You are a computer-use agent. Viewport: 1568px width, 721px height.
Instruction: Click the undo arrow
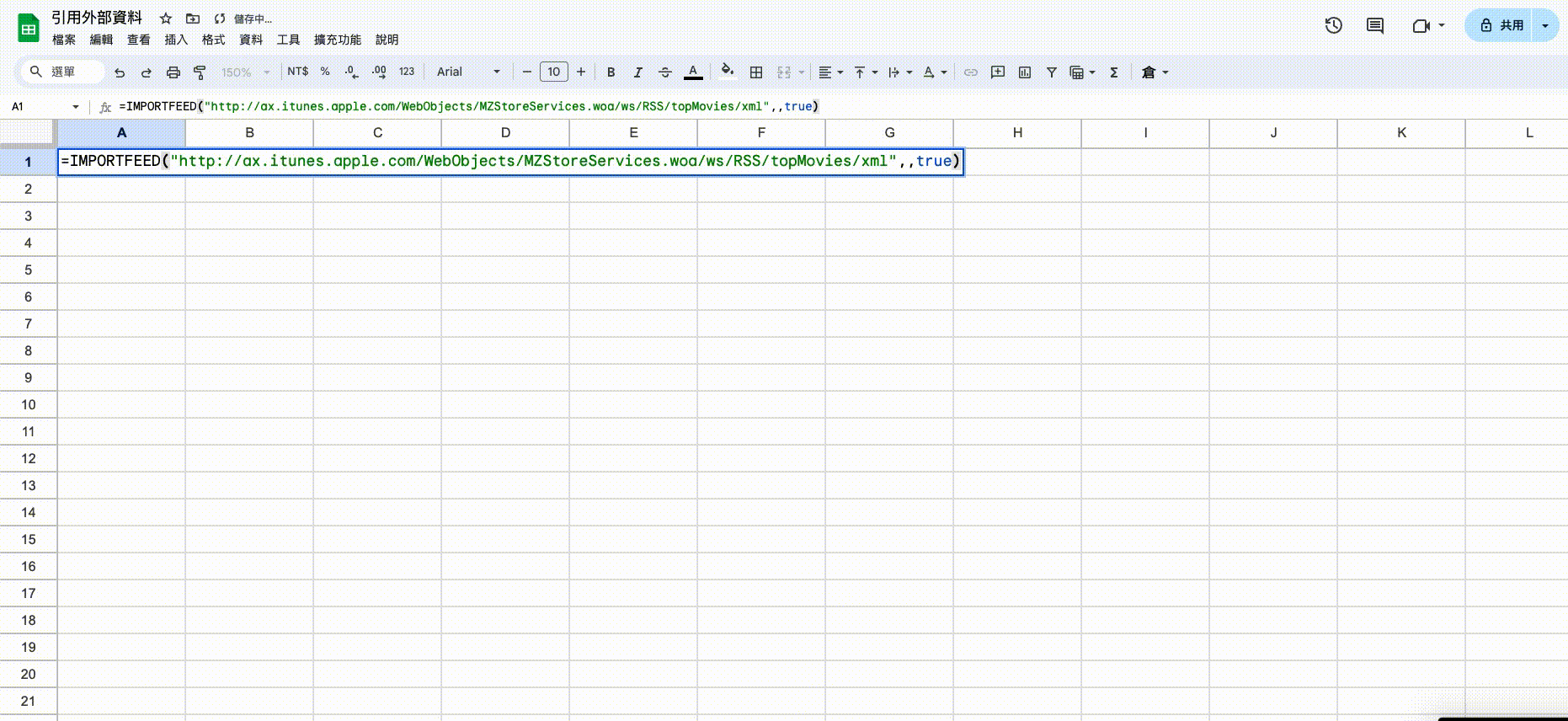[120, 72]
